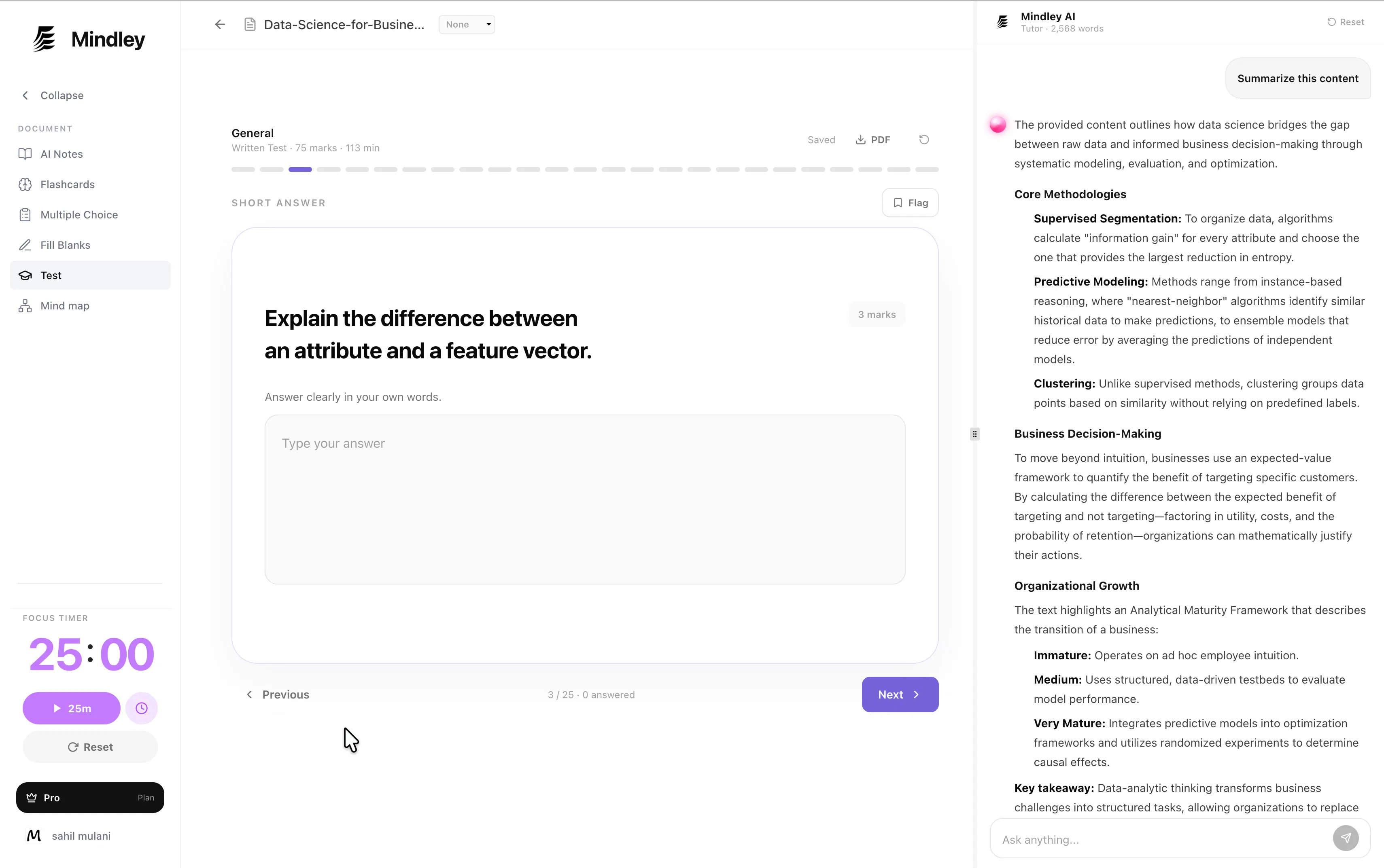The height and width of the screenshot is (868, 1384).
Task: Jump to last question progress segment
Action: click(x=927, y=169)
